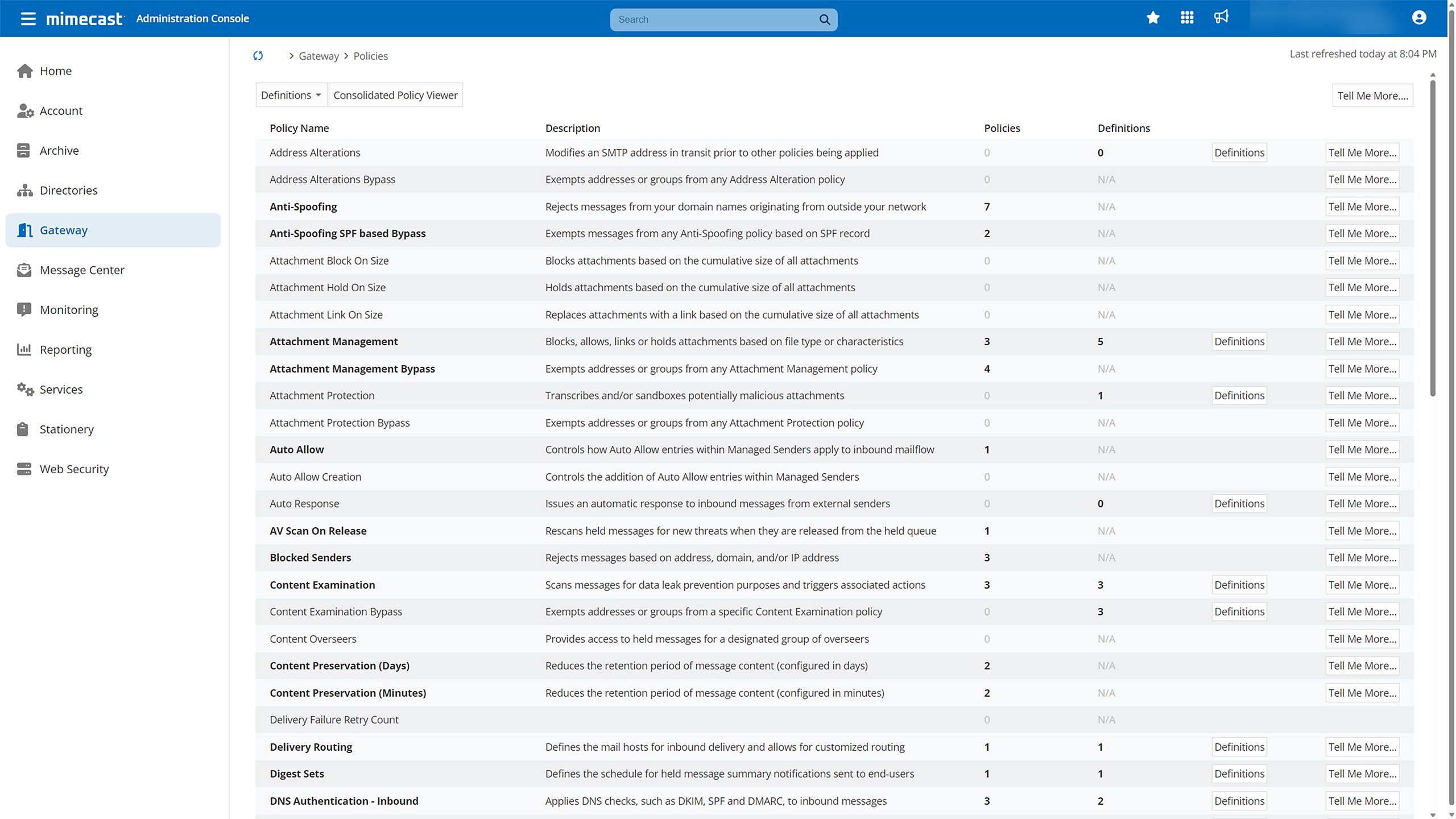
Task: Click the Web Security sidebar icon
Action: click(24, 469)
